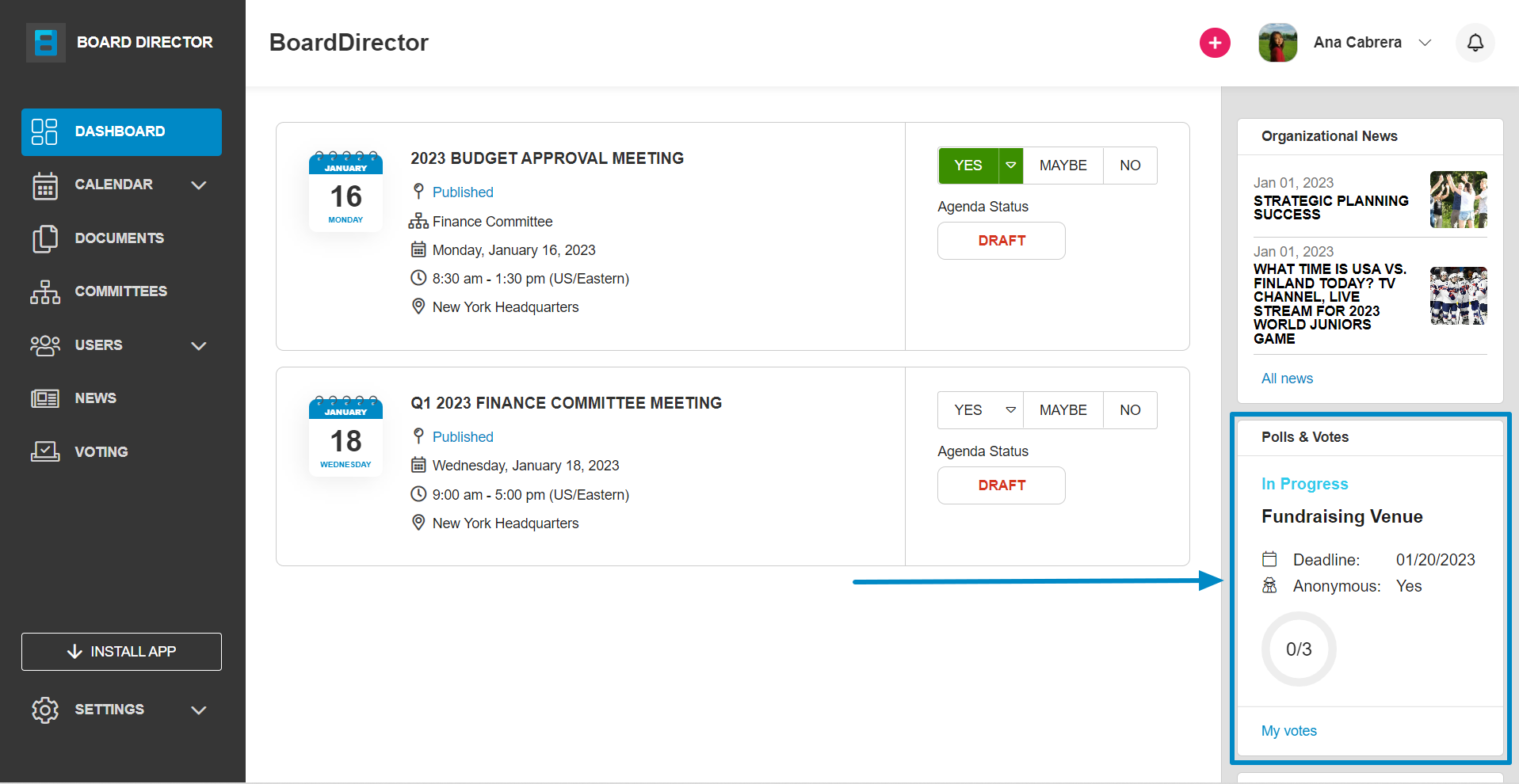Open the Ana Cabrera account dropdown arrow
The image size is (1519, 784).
[1425, 43]
